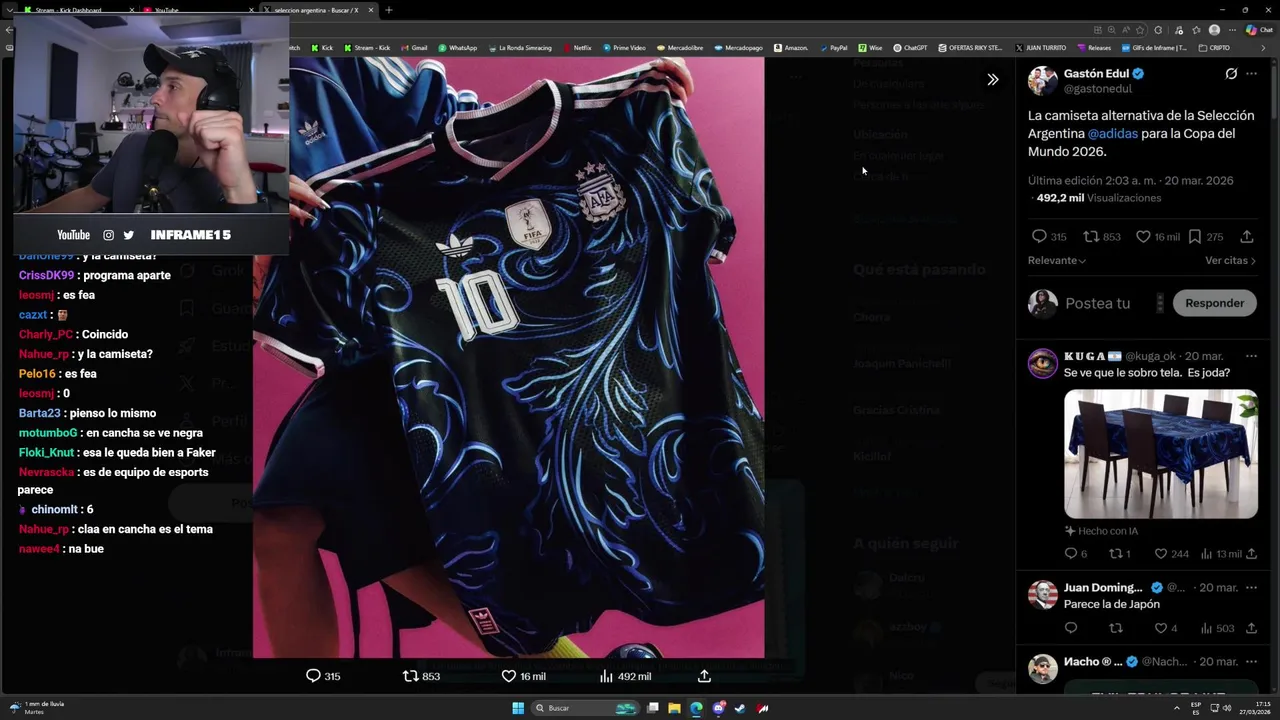Open the Mercadolibre bookmark
The width and height of the screenshot is (1280, 720).
tap(680, 48)
